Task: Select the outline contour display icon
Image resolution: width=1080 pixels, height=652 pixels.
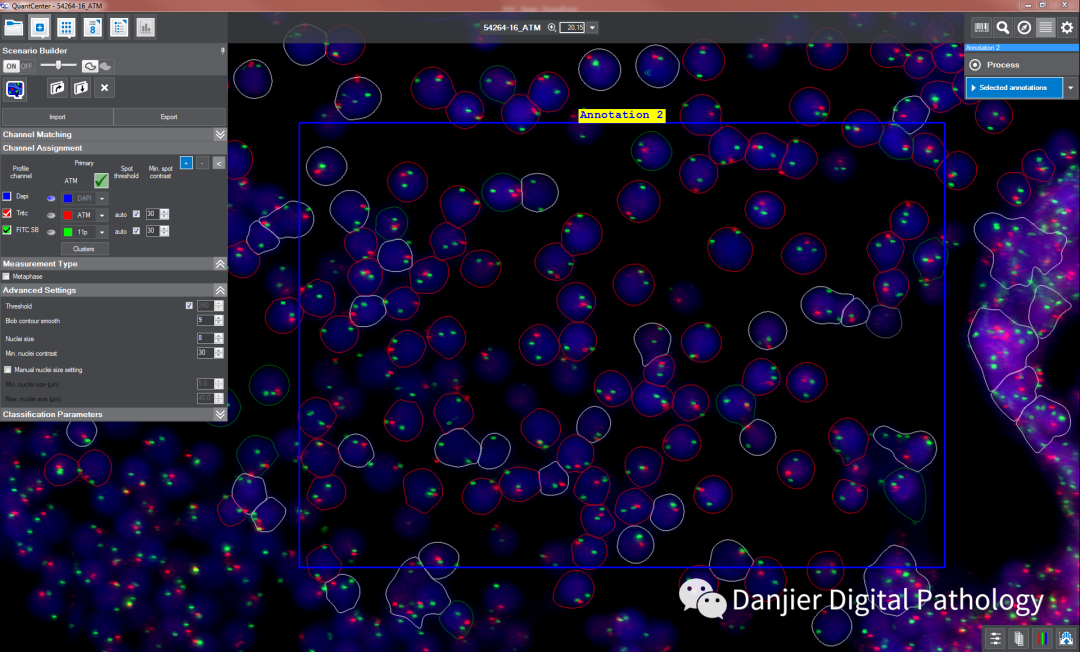Action: 90,66
